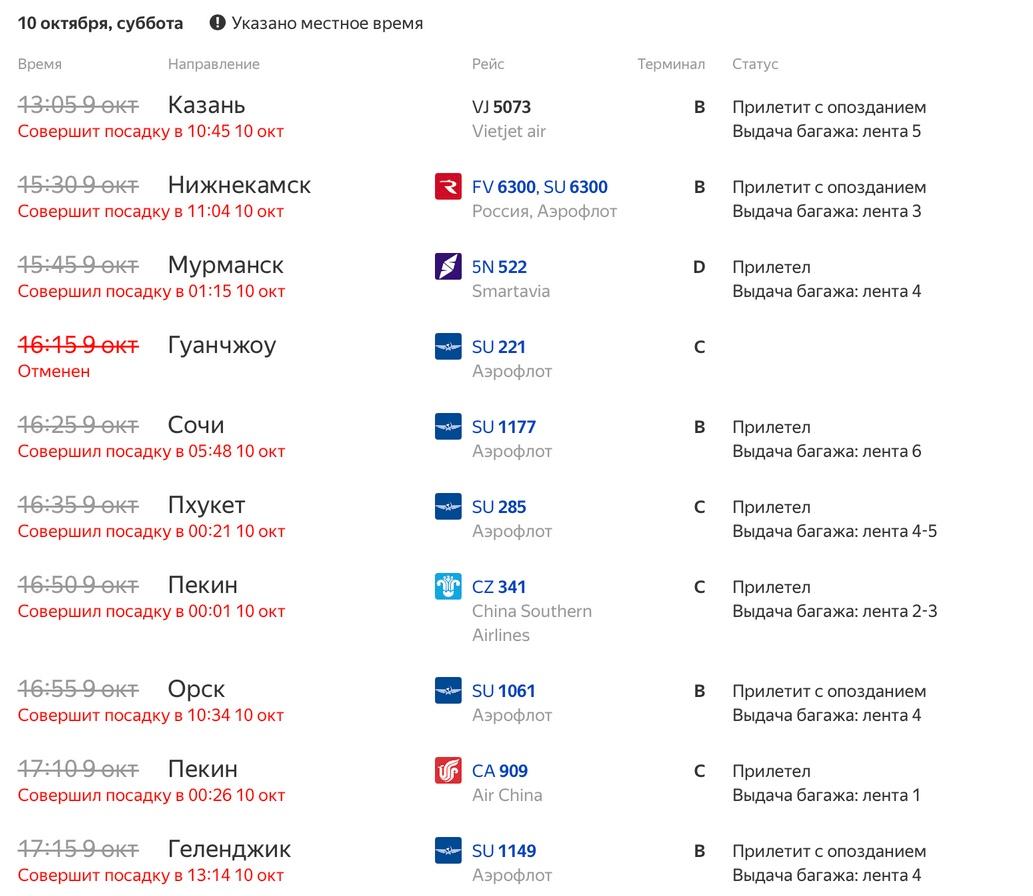The width and height of the screenshot is (1033, 896).
Task: Select the destination Орск
Action: pyautogui.click(x=196, y=690)
